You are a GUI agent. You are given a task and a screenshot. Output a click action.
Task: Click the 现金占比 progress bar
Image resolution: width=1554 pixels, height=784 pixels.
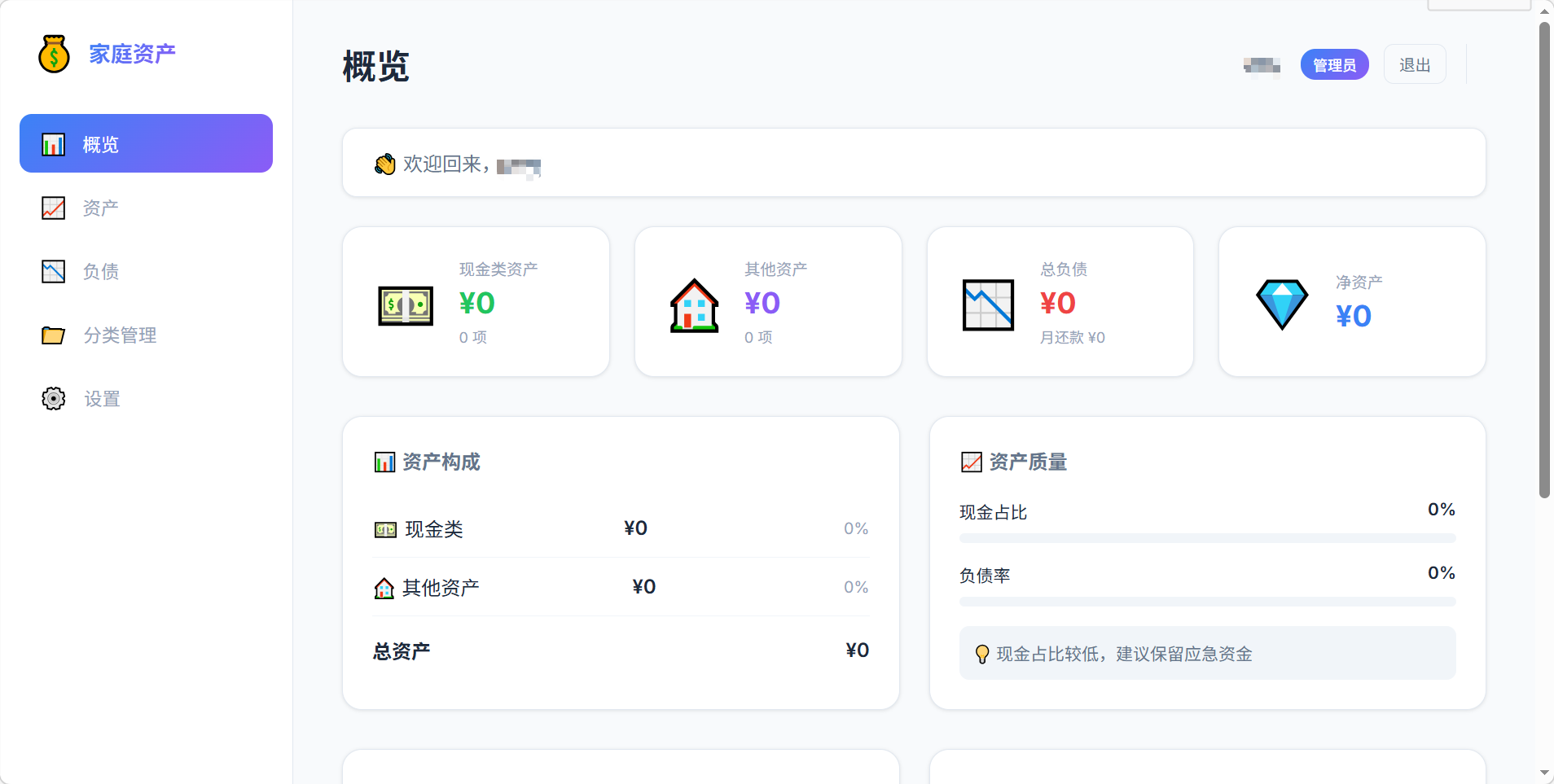(x=1208, y=538)
